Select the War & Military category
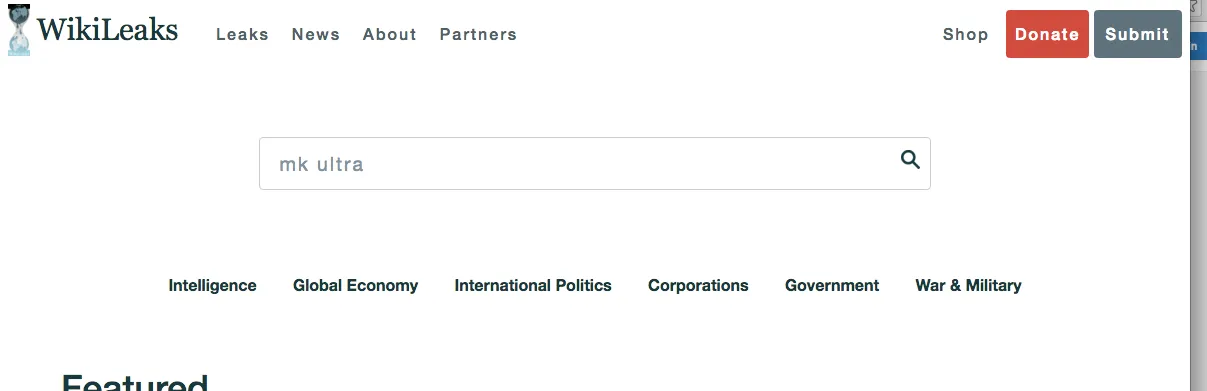1207x391 pixels. click(x=968, y=285)
